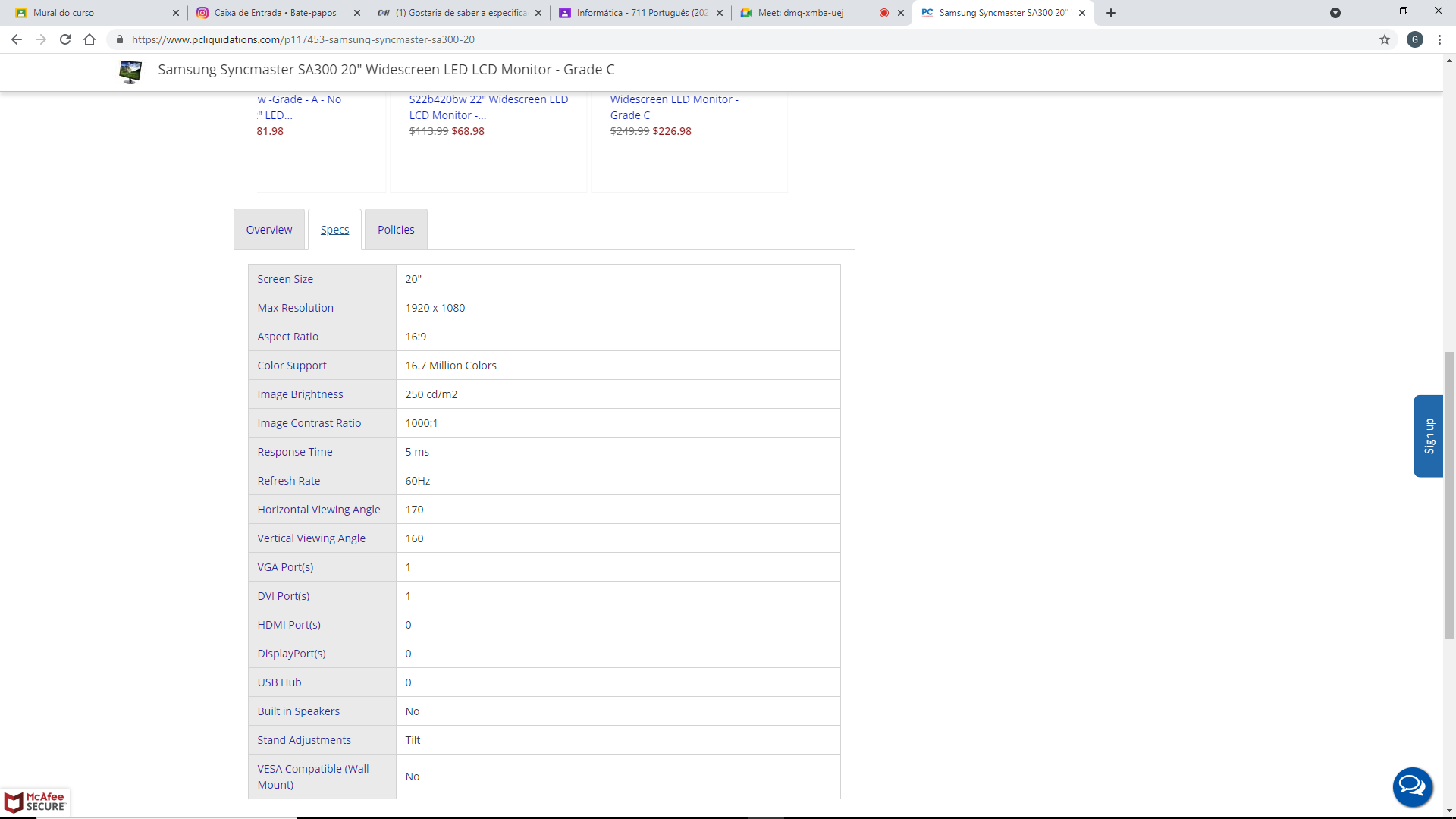The image size is (1456, 819).
Task: Click the page vertical scrollbar thumb
Action: [1449, 495]
